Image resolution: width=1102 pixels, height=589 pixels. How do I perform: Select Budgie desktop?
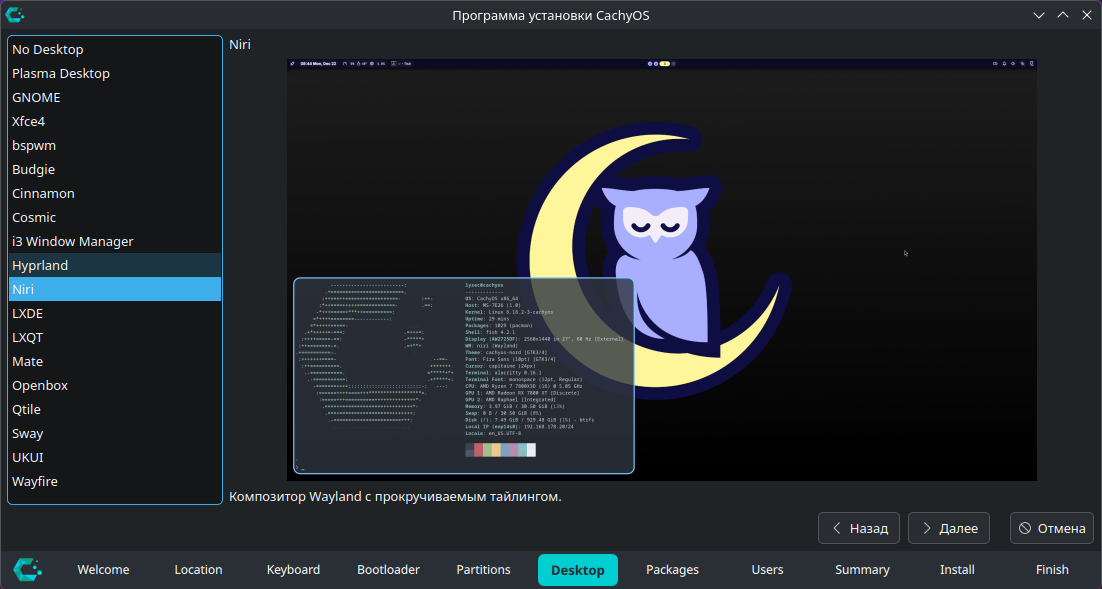tap(115, 169)
